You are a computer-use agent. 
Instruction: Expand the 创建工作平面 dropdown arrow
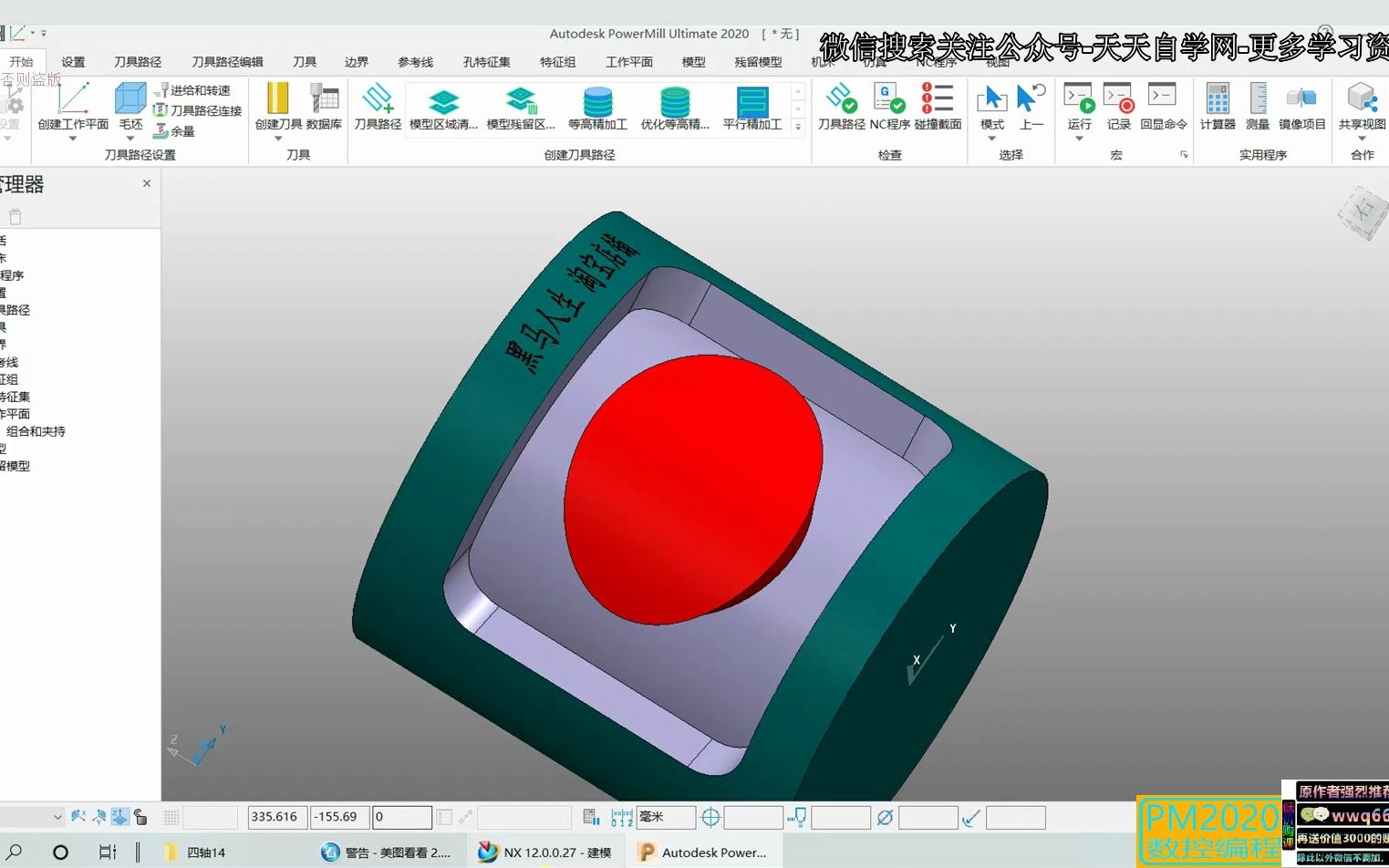(73, 139)
